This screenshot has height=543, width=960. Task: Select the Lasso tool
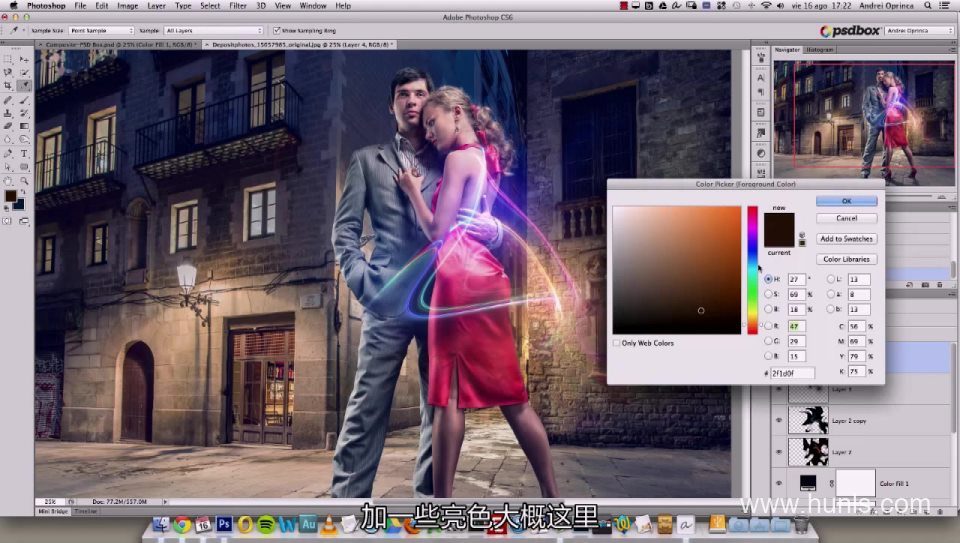[x=8, y=72]
